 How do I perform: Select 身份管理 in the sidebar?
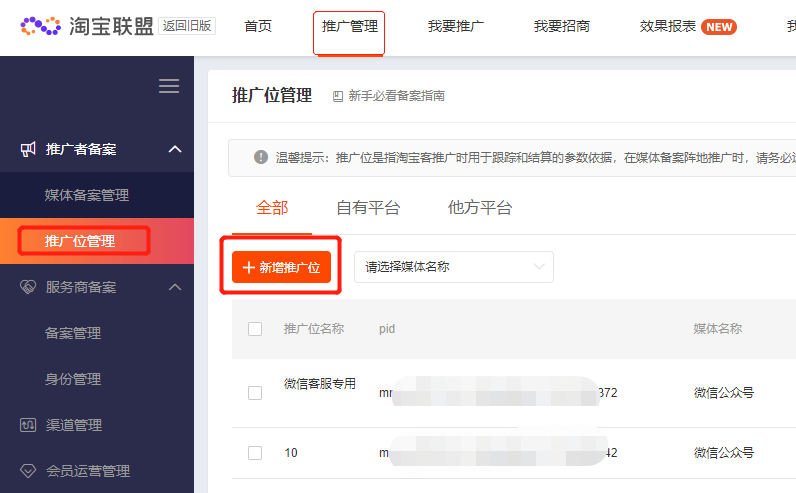(x=73, y=379)
